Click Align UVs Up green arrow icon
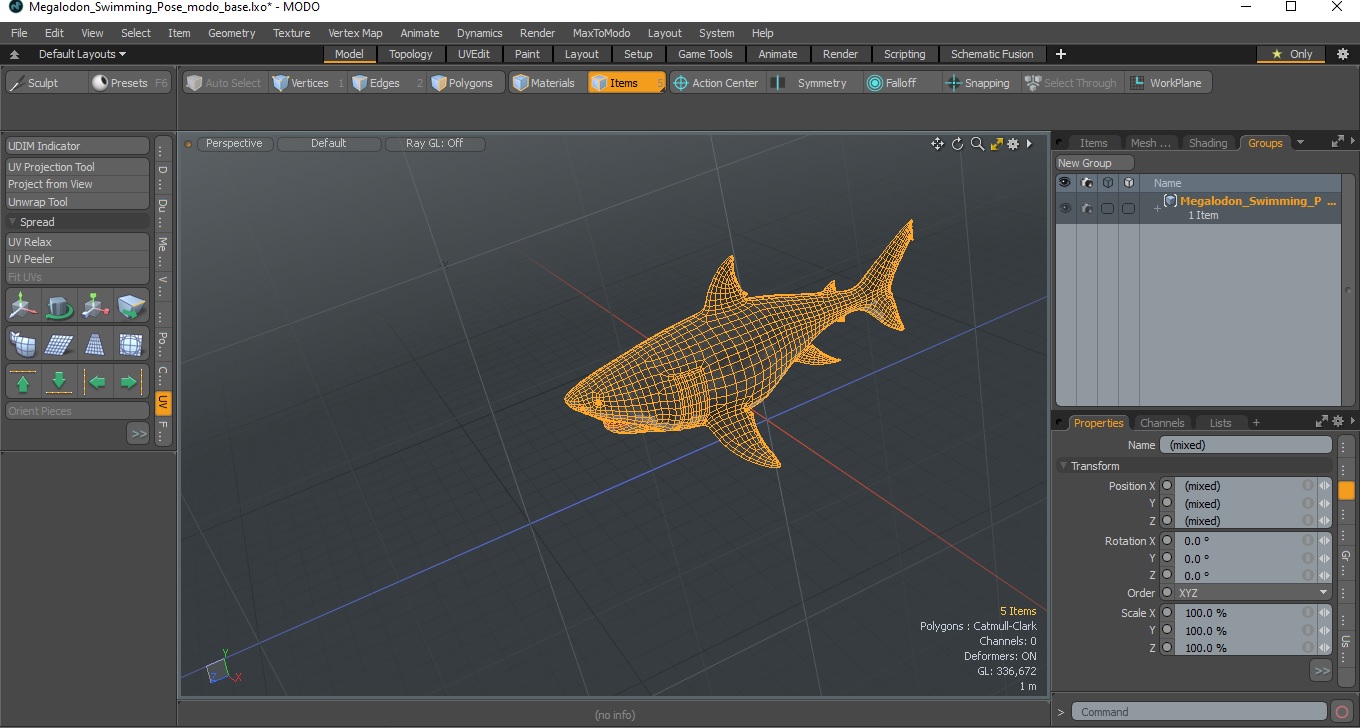Viewport: 1360px width, 728px height. [x=23, y=382]
